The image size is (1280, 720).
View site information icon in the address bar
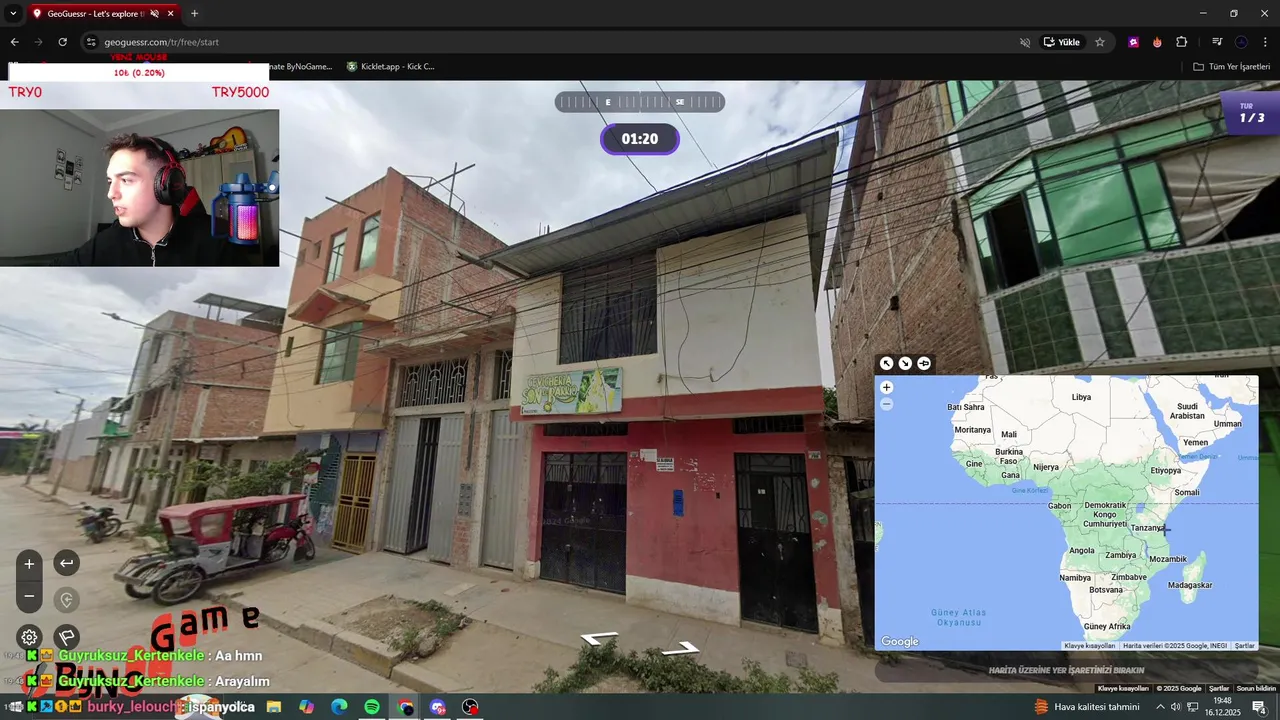[91, 42]
